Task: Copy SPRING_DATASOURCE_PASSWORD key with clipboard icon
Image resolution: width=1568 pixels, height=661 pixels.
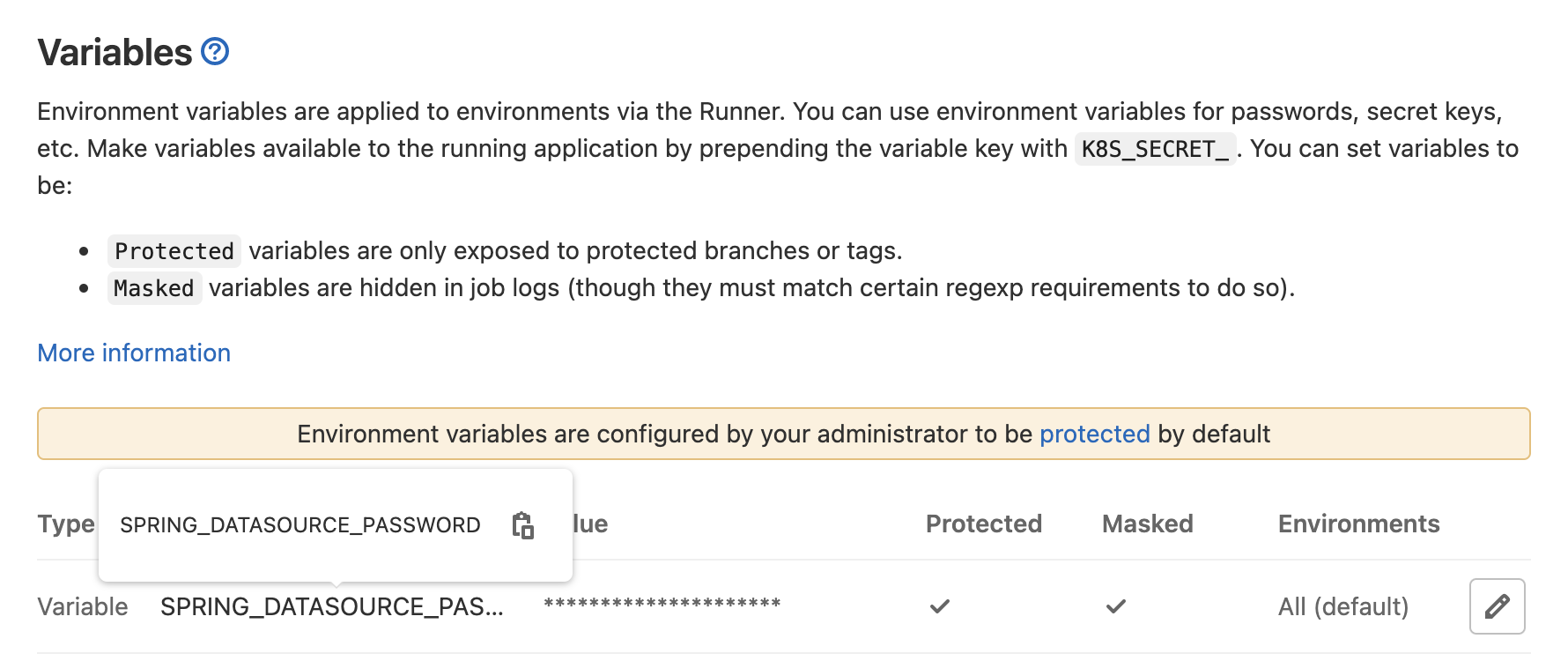Action: click(x=523, y=525)
